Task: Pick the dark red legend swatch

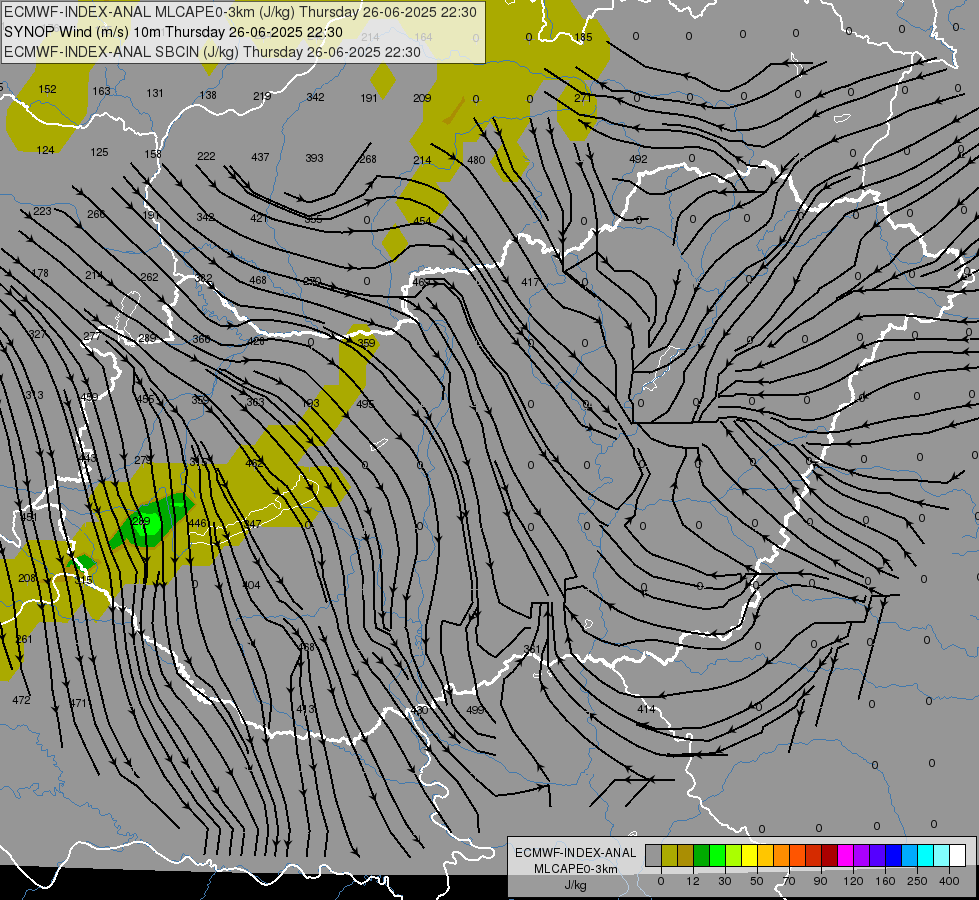Action: click(830, 856)
